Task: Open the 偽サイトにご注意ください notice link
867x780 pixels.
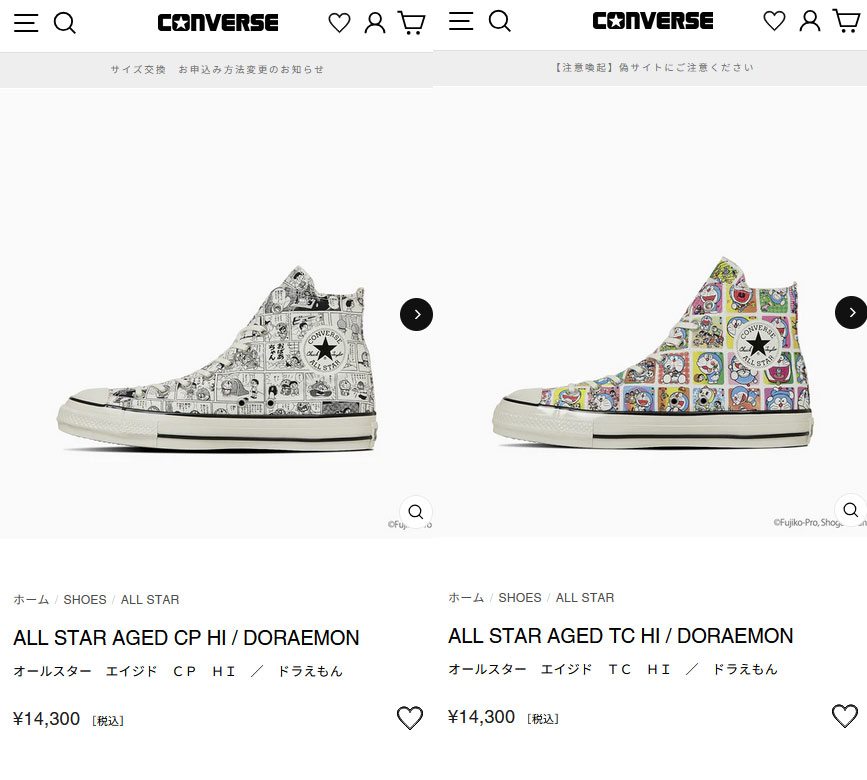Action: pos(651,67)
